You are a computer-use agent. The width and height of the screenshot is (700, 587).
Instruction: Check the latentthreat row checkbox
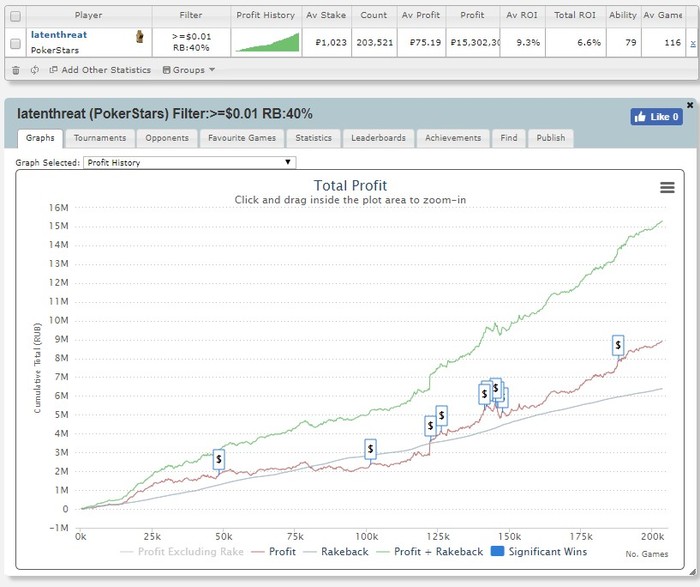pyautogui.click(x=16, y=43)
